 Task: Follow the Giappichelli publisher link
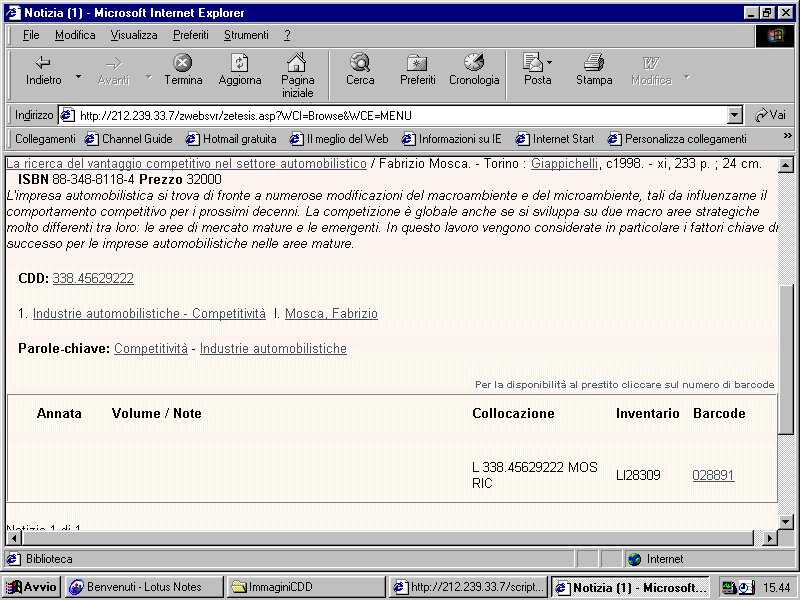[x=565, y=163]
